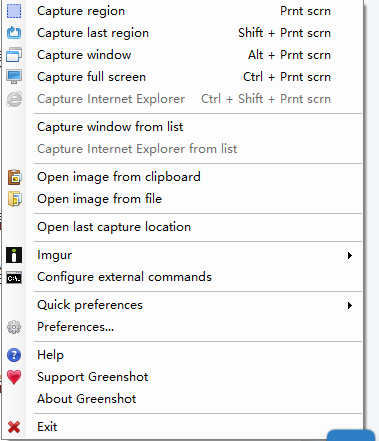
Task: Click the 'Prnt scrn' shortcut text
Action: click(x=305, y=11)
